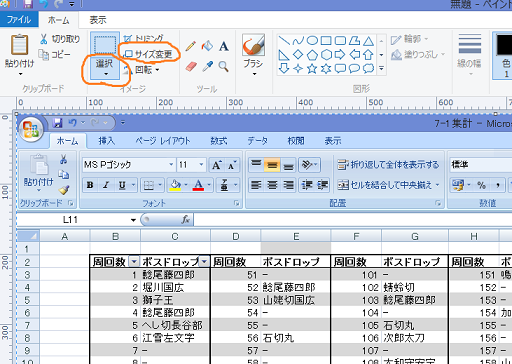512x364 pixels.
Task: Pick the Hexagon shape
Action: click(326, 55)
